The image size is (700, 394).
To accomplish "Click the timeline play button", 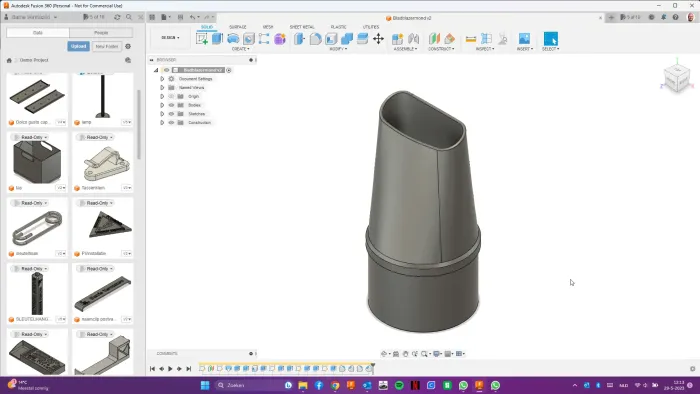I will [170, 369].
